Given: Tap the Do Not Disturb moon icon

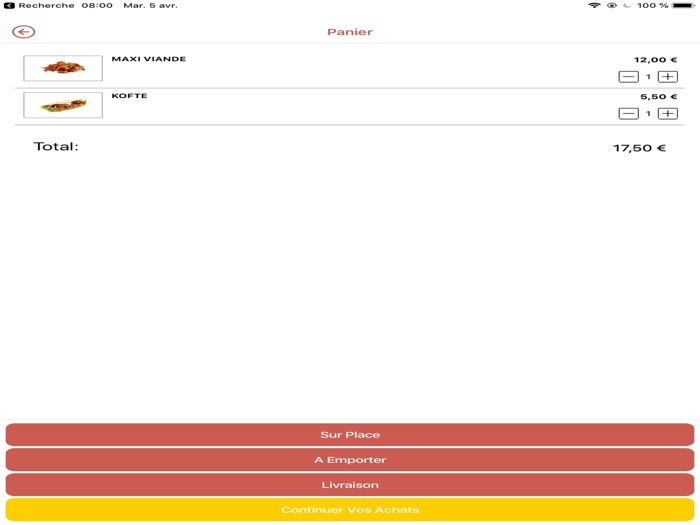Looking at the screenshot, I should (627, 5).
